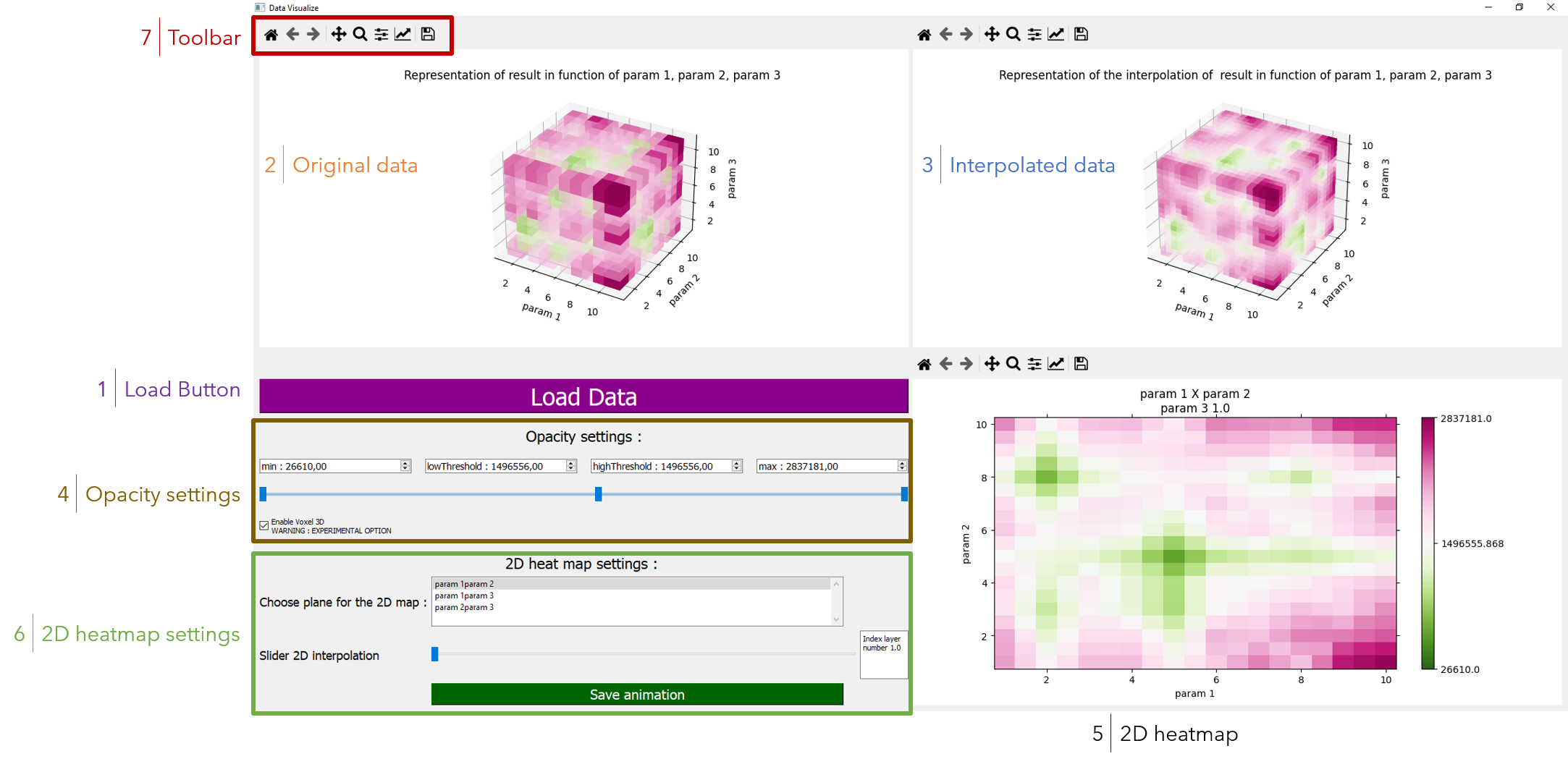The width and height of the screenshot is (1568, 759).
Task: Click Forward arrow in 2D heatmap toolbar
Action: (966, 363)
